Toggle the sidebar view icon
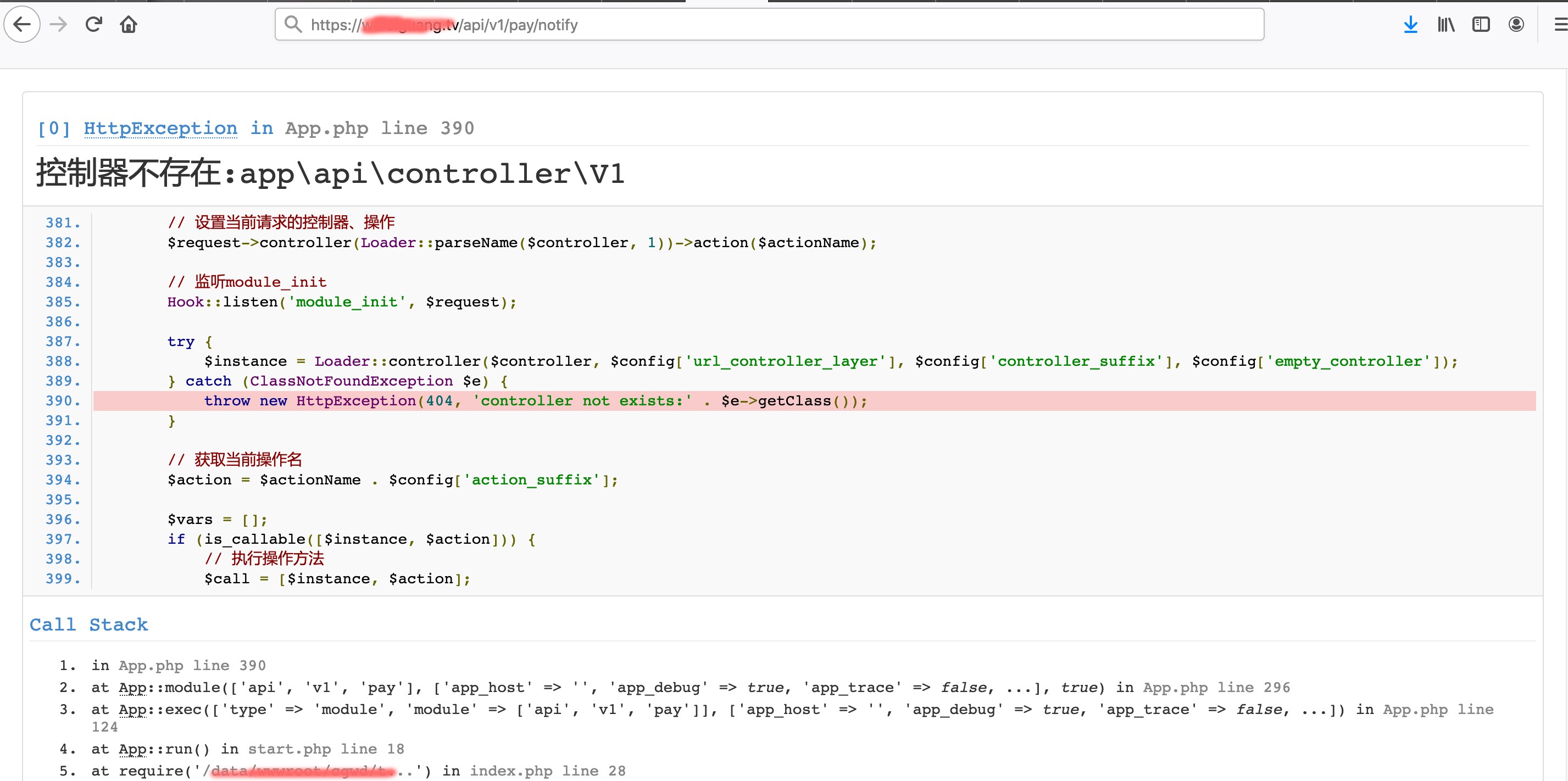This screenshot has width=1568, height=781. (x=1481, y=24)
